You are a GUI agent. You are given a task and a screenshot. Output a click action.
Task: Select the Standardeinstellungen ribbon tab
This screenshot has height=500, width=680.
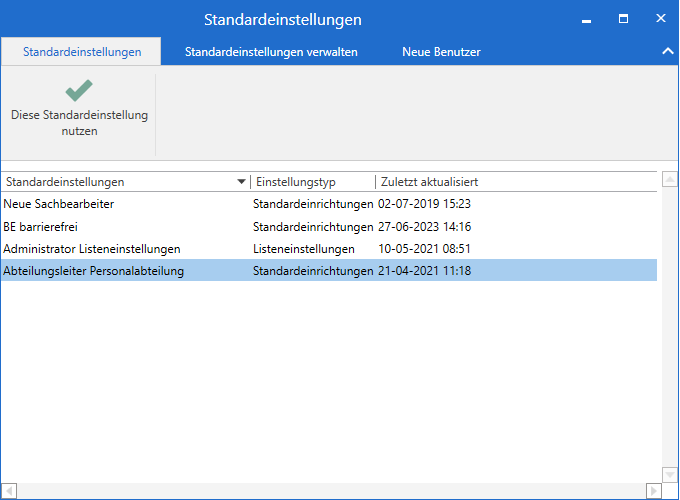(x=82, y=52)
